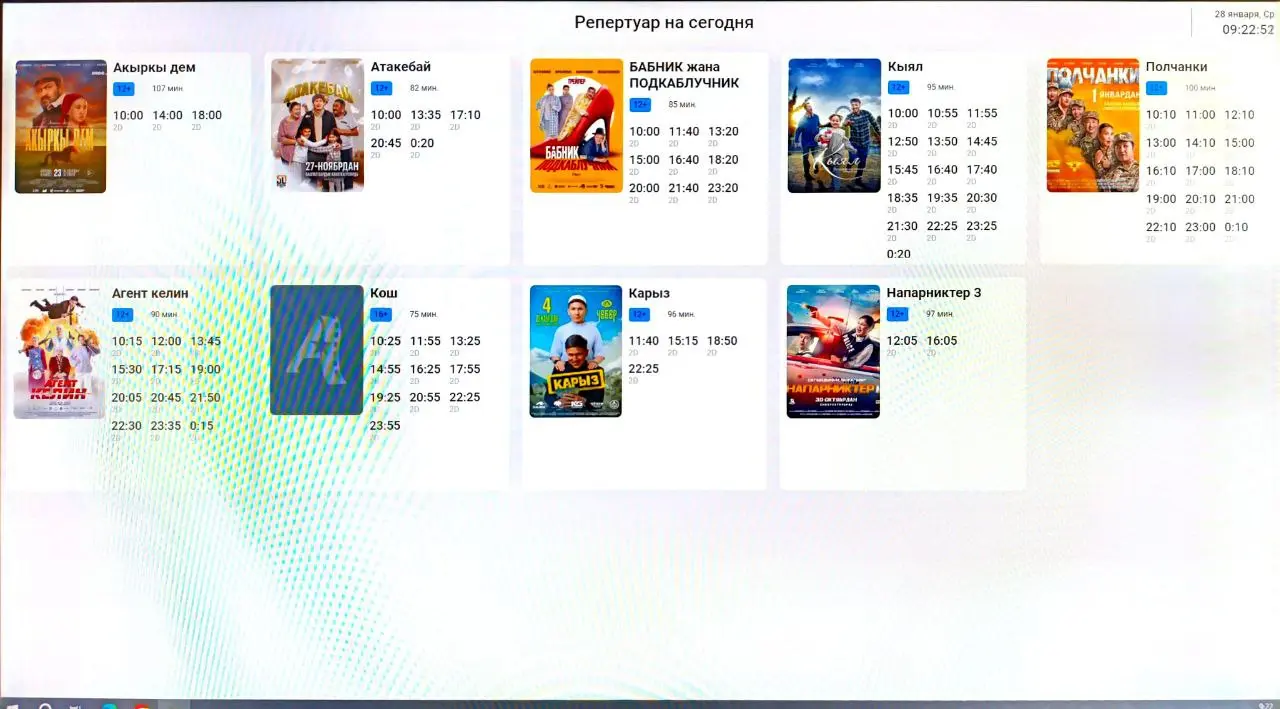Click the Атакебай movie poster
Viewport: 1280px width, 709px height.
point(317,125)
